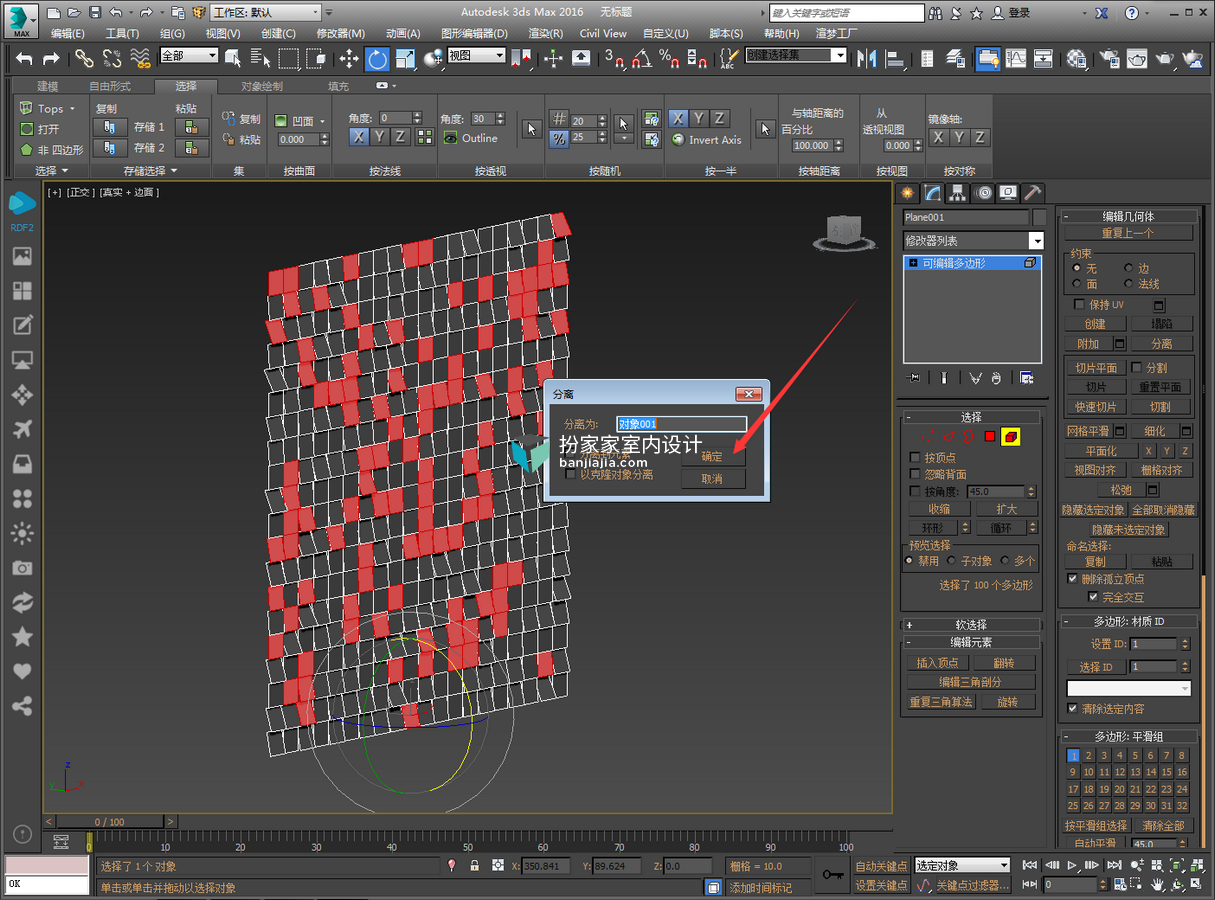
Task: Open the 创建选择集 dropdown
Action: click(796, 55)
